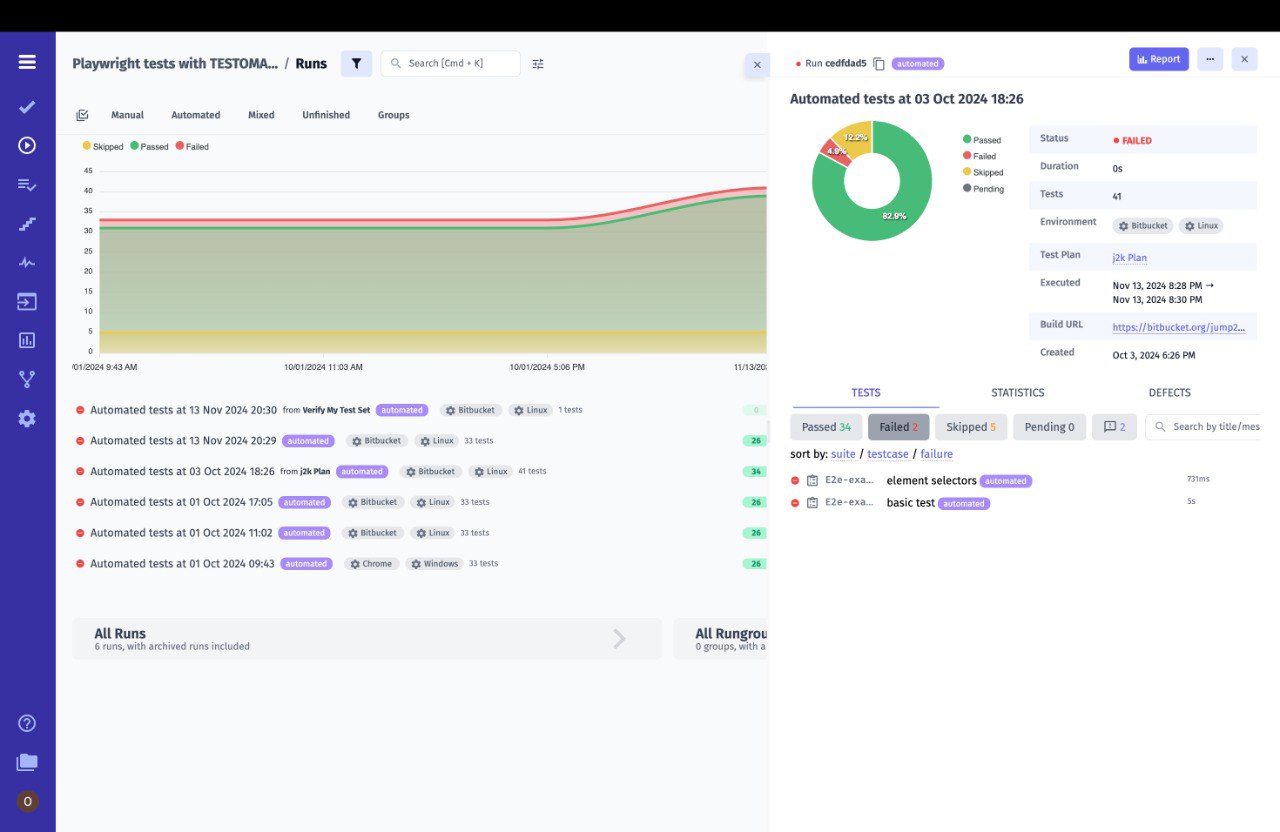Open the chart filter settings icon

537,63
